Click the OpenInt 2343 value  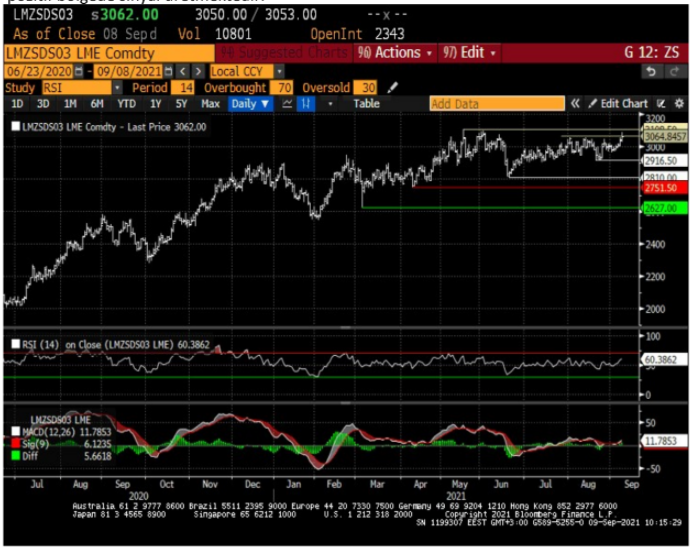tap(389, 34)
